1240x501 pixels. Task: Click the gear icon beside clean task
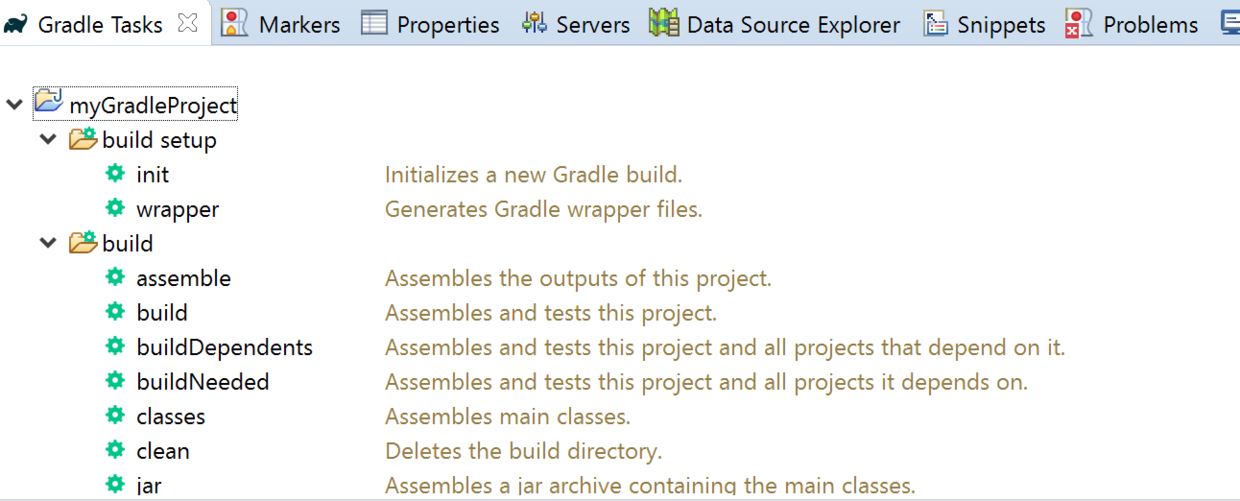[x=115, y=451]
